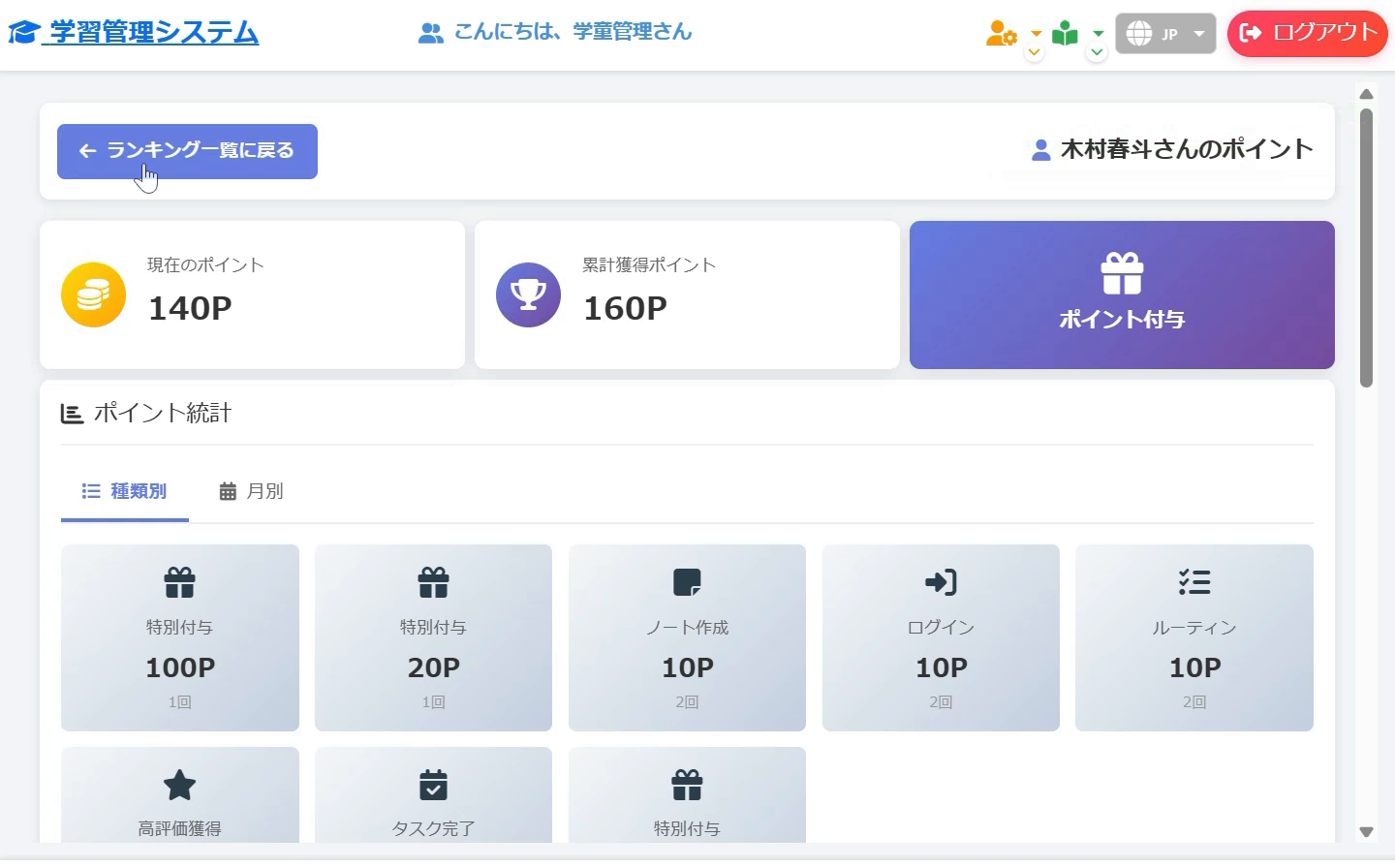Image resolution: width=1395 pixels, height=868 pixels.
Task: Click the calendar-check icon on タスク完了 card
Action: click(433, 785)
